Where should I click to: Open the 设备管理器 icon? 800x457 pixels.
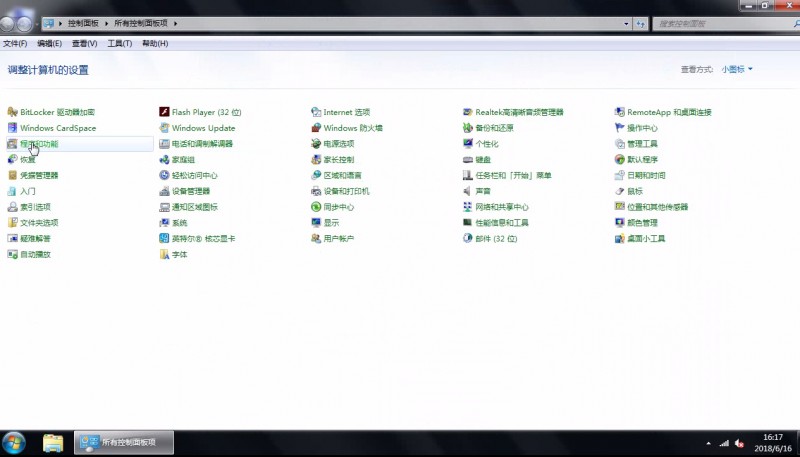point(164,191)
